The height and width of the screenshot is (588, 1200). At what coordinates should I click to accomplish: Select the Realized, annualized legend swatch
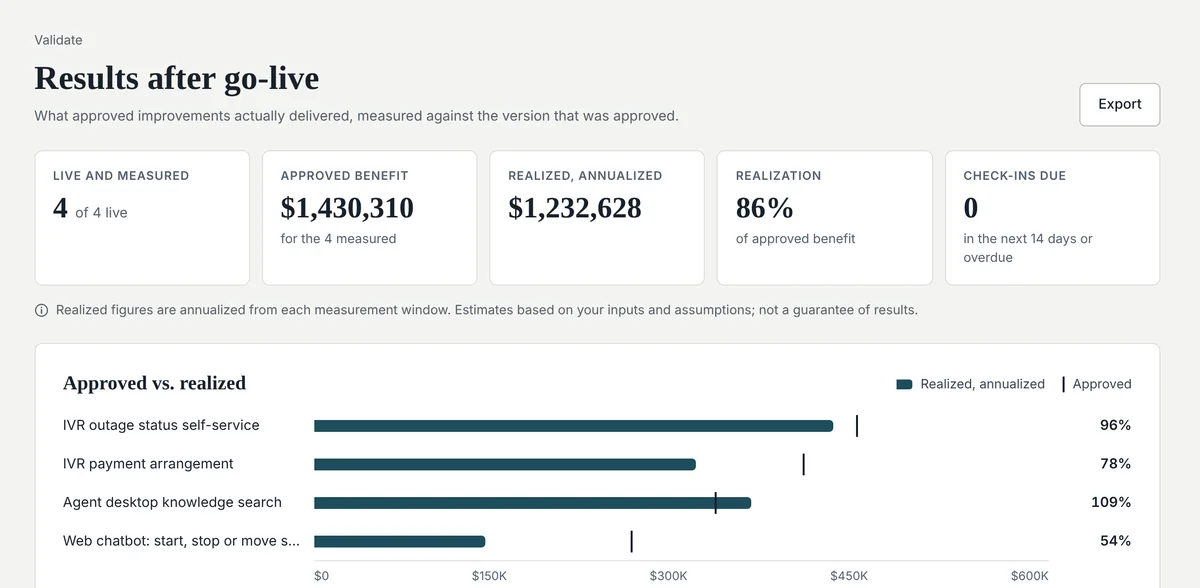(x=904, y=384)
